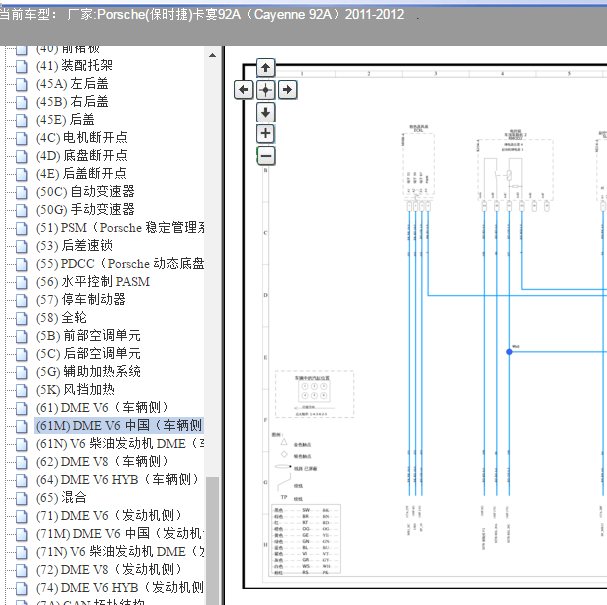Open (5B) 前部空调单元

coord(88,336)
